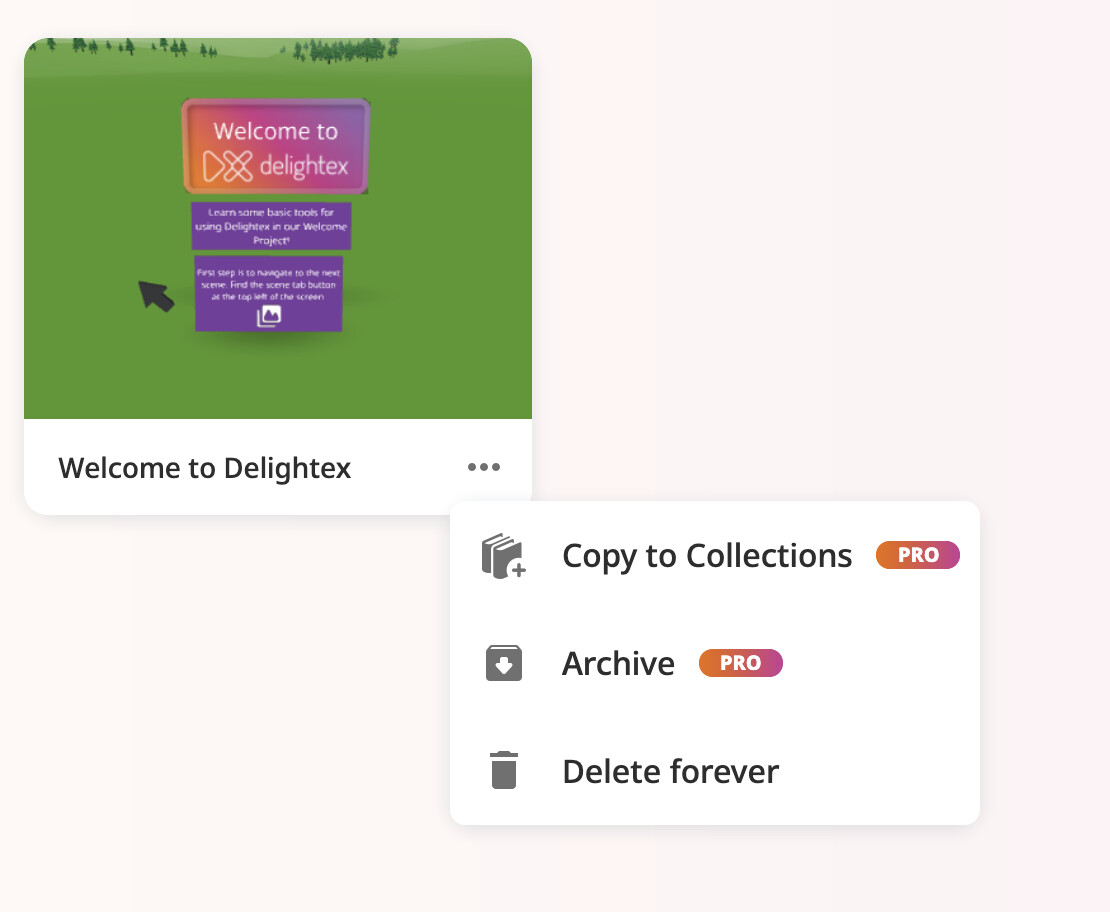This screenshot has height=912, width=1110.
Task: Click the scene gallery icon in the thumbnail
Action: coord(269,316)
